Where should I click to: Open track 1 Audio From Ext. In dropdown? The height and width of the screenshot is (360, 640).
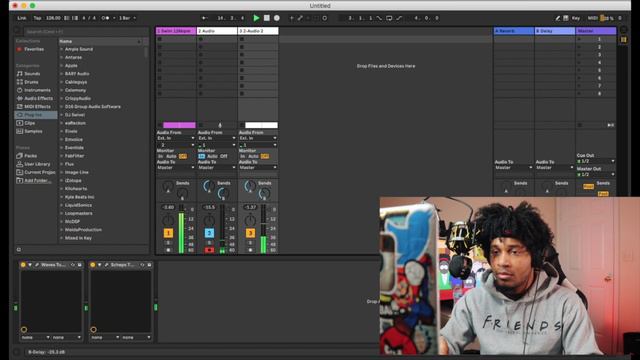[176, 138]
